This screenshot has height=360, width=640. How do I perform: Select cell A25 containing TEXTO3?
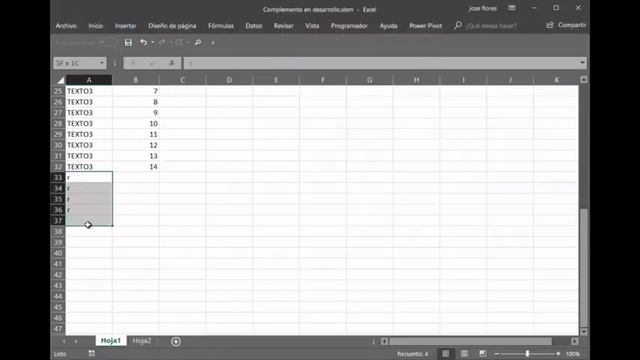click(x=89, y=91)
